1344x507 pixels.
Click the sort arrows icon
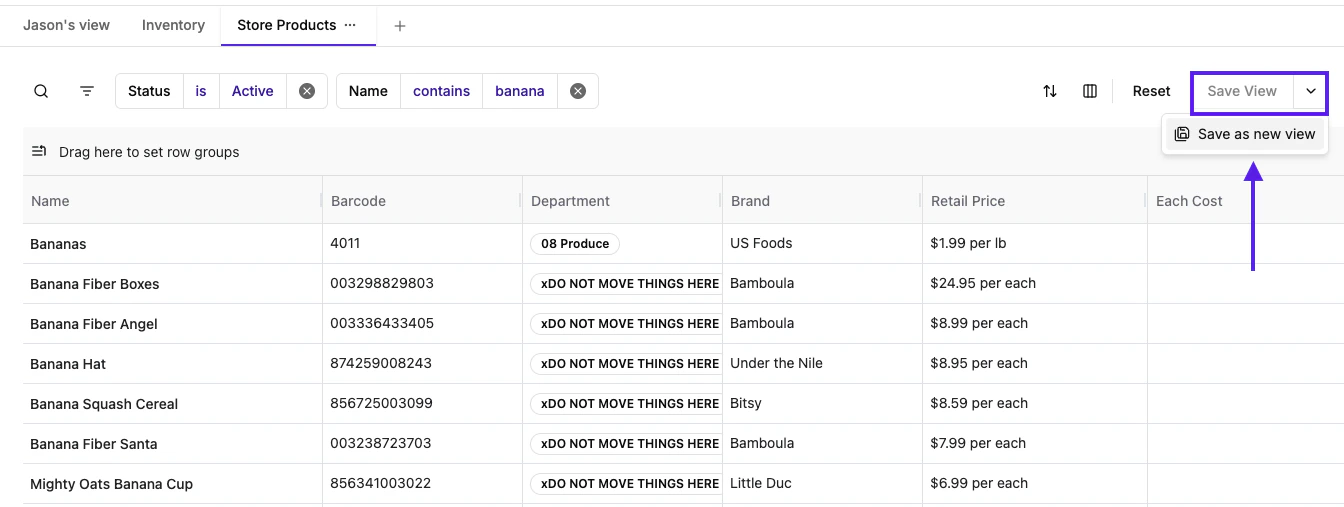[x=1050, y=91]
